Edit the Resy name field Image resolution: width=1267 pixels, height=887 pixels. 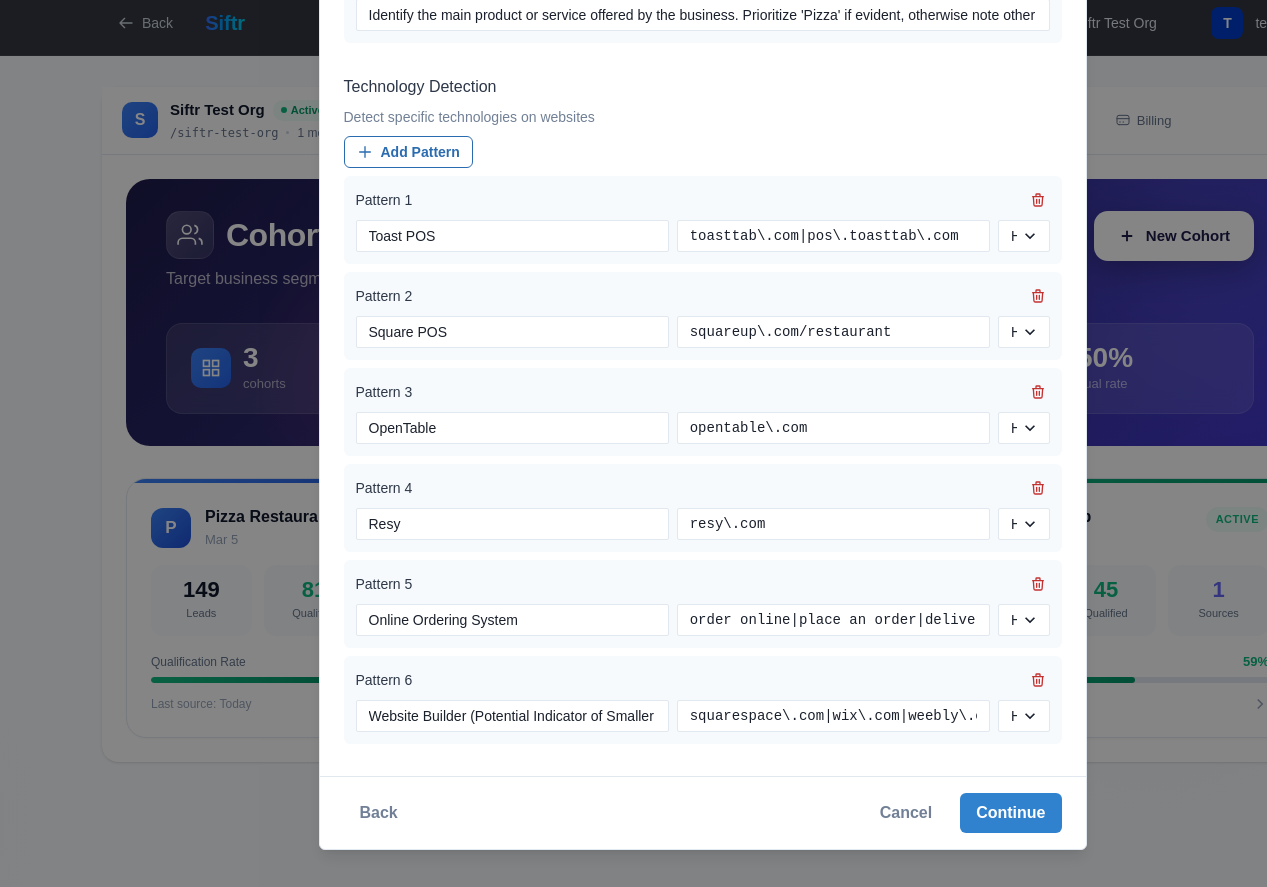pos(512,524)
